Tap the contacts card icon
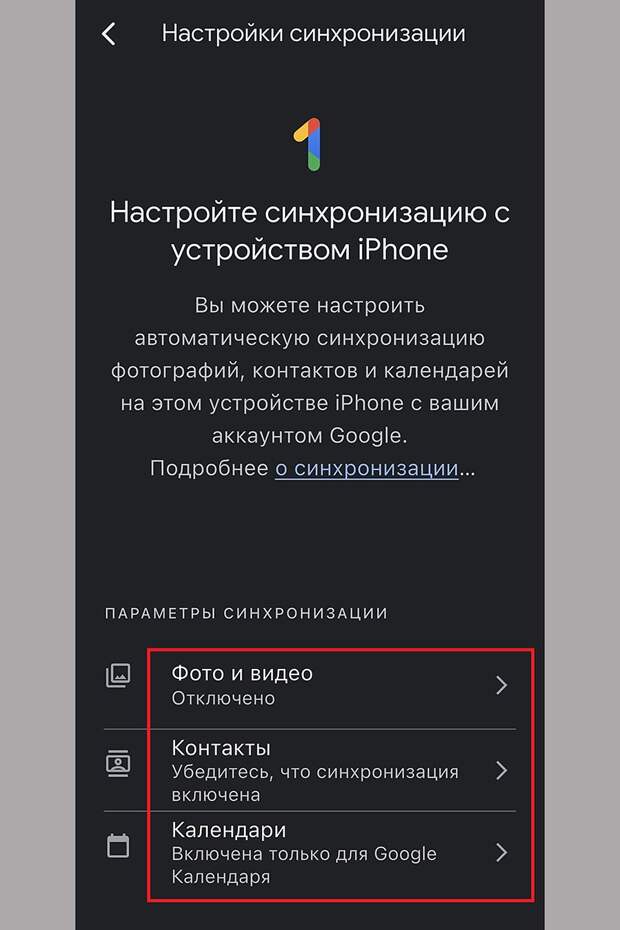 pyautogui.click(x=118, y=763)
